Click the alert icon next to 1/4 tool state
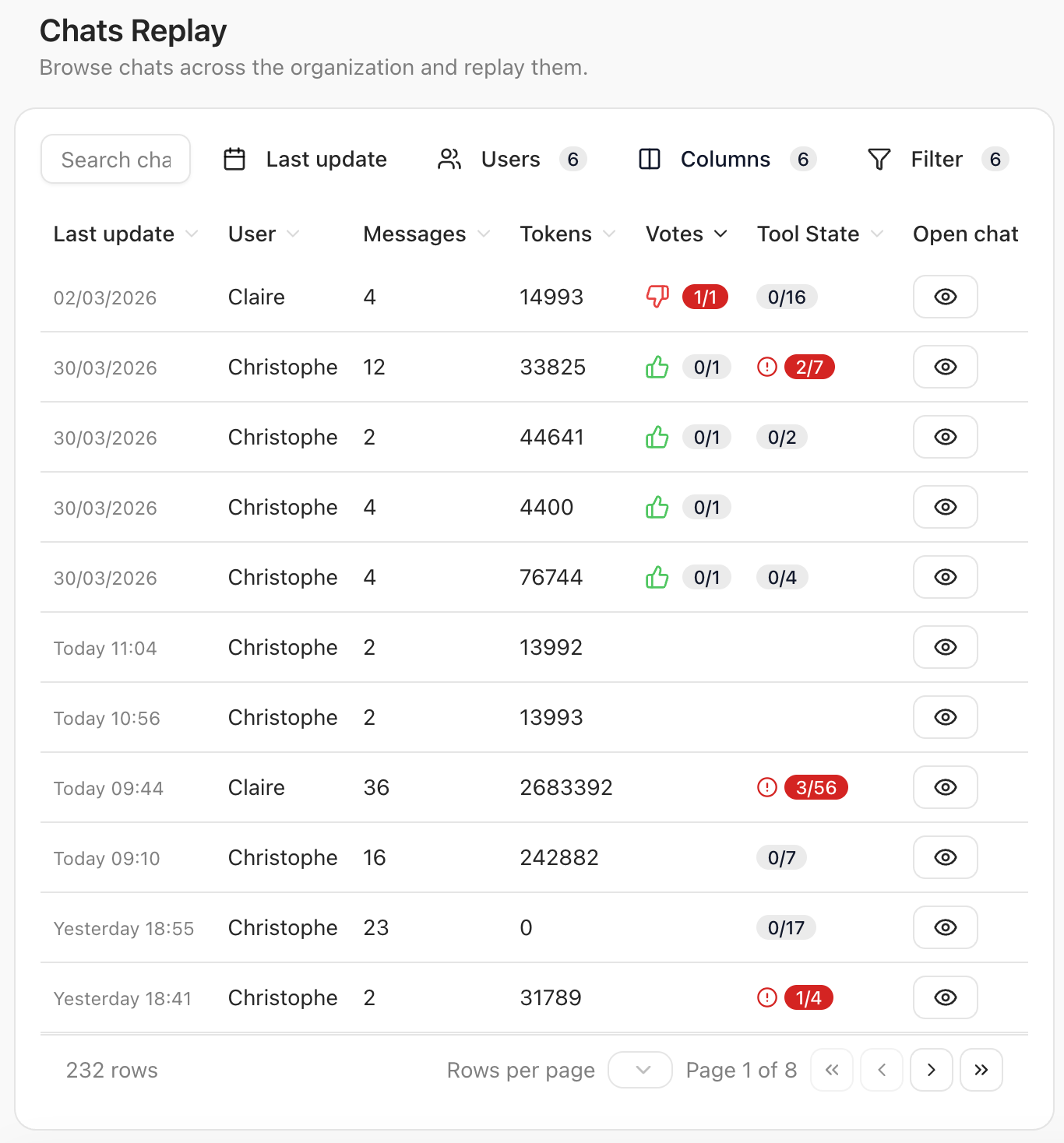 (767, 997)
